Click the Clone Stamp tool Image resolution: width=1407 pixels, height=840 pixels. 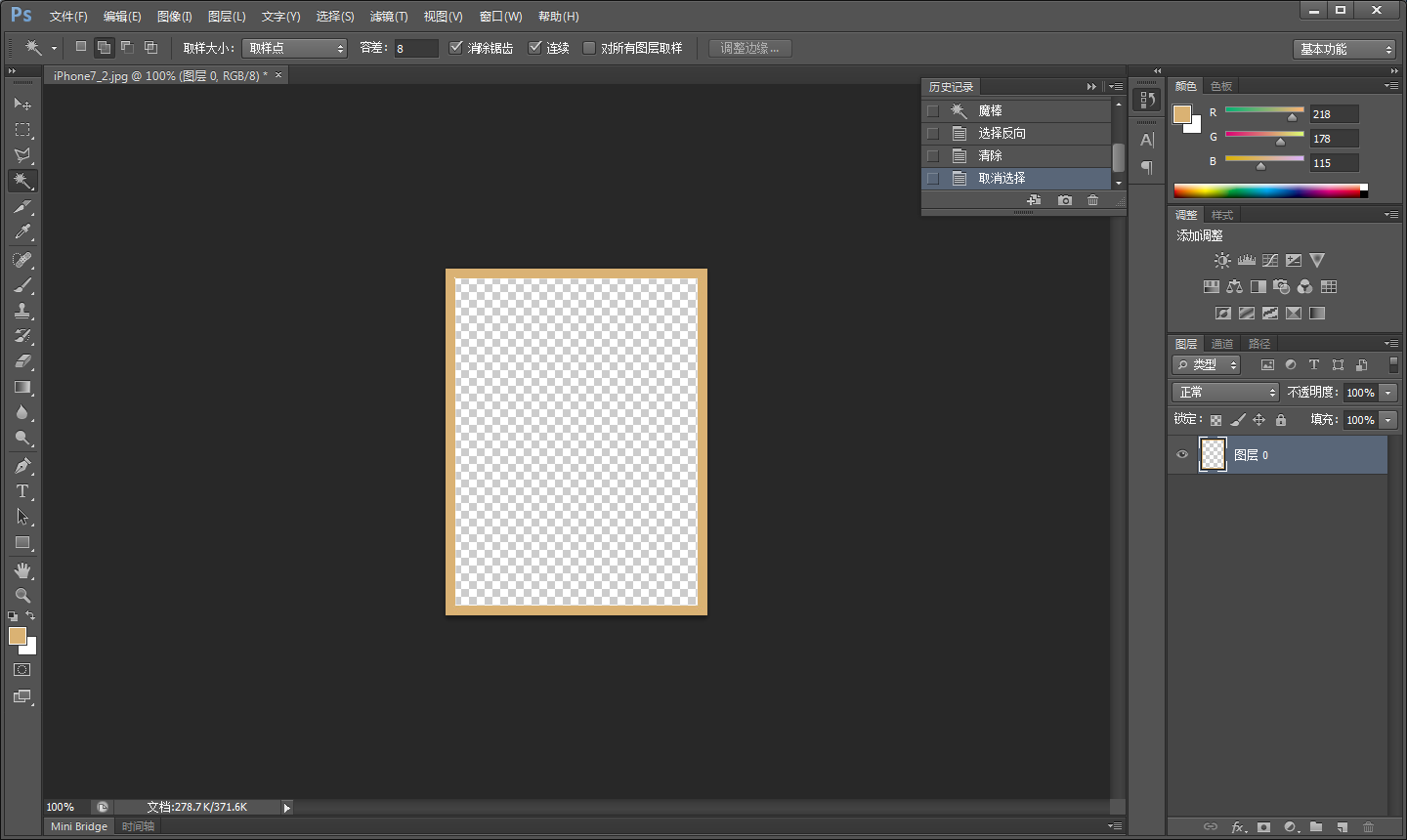coord(22,311)
